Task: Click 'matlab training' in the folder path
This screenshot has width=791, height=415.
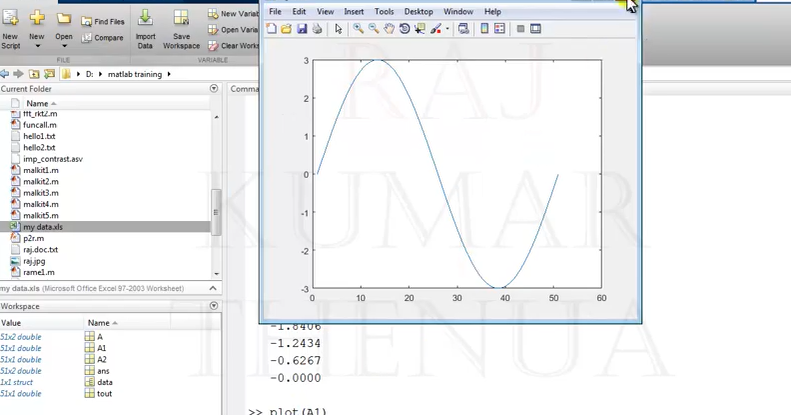Action: coord(135,74)
